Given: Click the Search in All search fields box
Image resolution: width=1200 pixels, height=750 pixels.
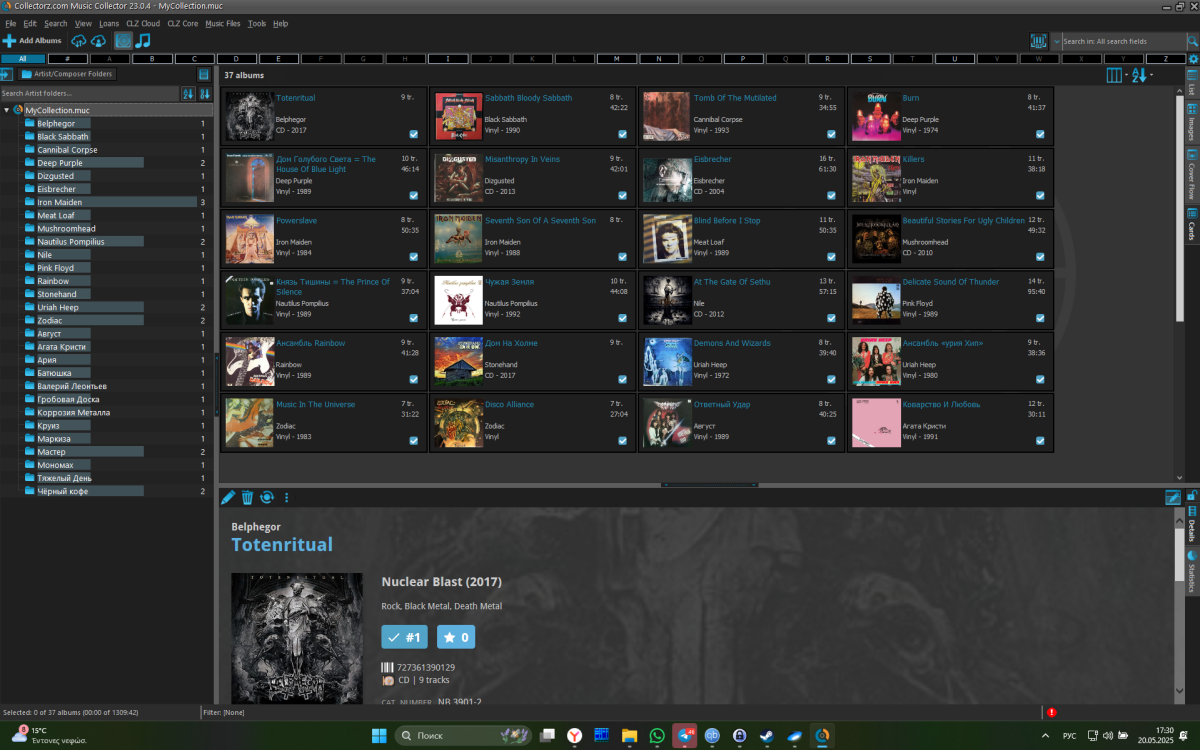Looking at the screenshot, I should coord(1124,41).
